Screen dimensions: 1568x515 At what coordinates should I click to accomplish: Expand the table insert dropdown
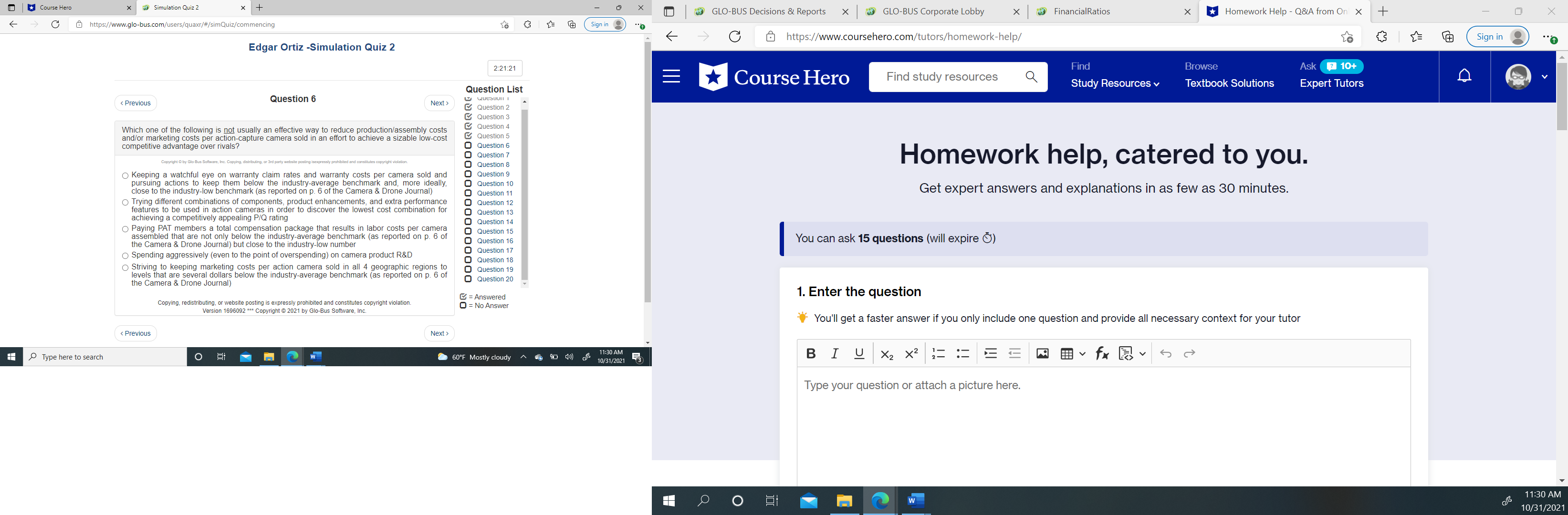[1082, 353]
